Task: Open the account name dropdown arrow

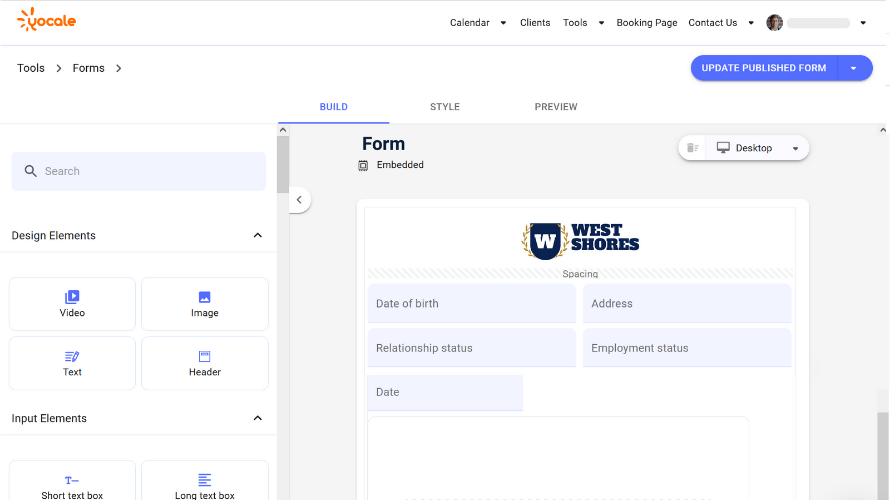Action: tap(863, 23)
